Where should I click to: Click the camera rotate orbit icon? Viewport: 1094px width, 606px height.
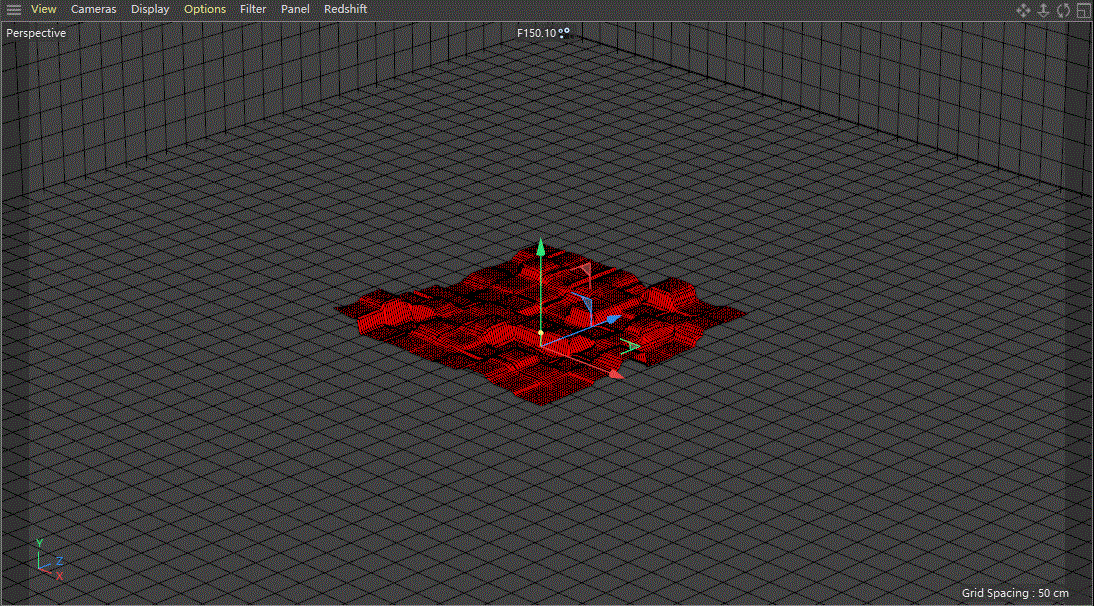pyautogui.click(x=1063, y=10)
